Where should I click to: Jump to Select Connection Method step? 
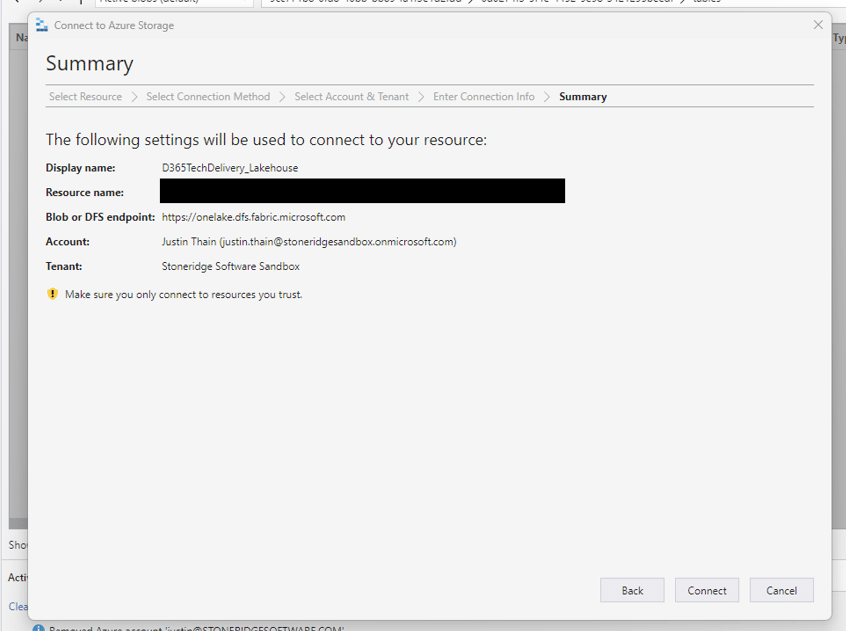tap(208, 97)
